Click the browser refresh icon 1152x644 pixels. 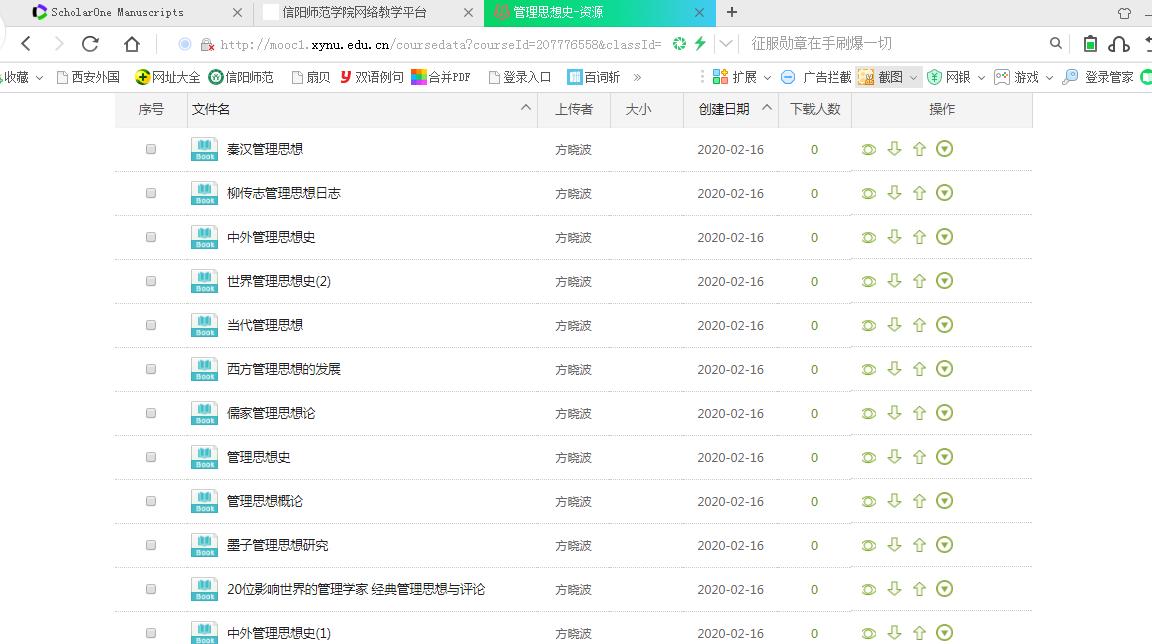89,43
